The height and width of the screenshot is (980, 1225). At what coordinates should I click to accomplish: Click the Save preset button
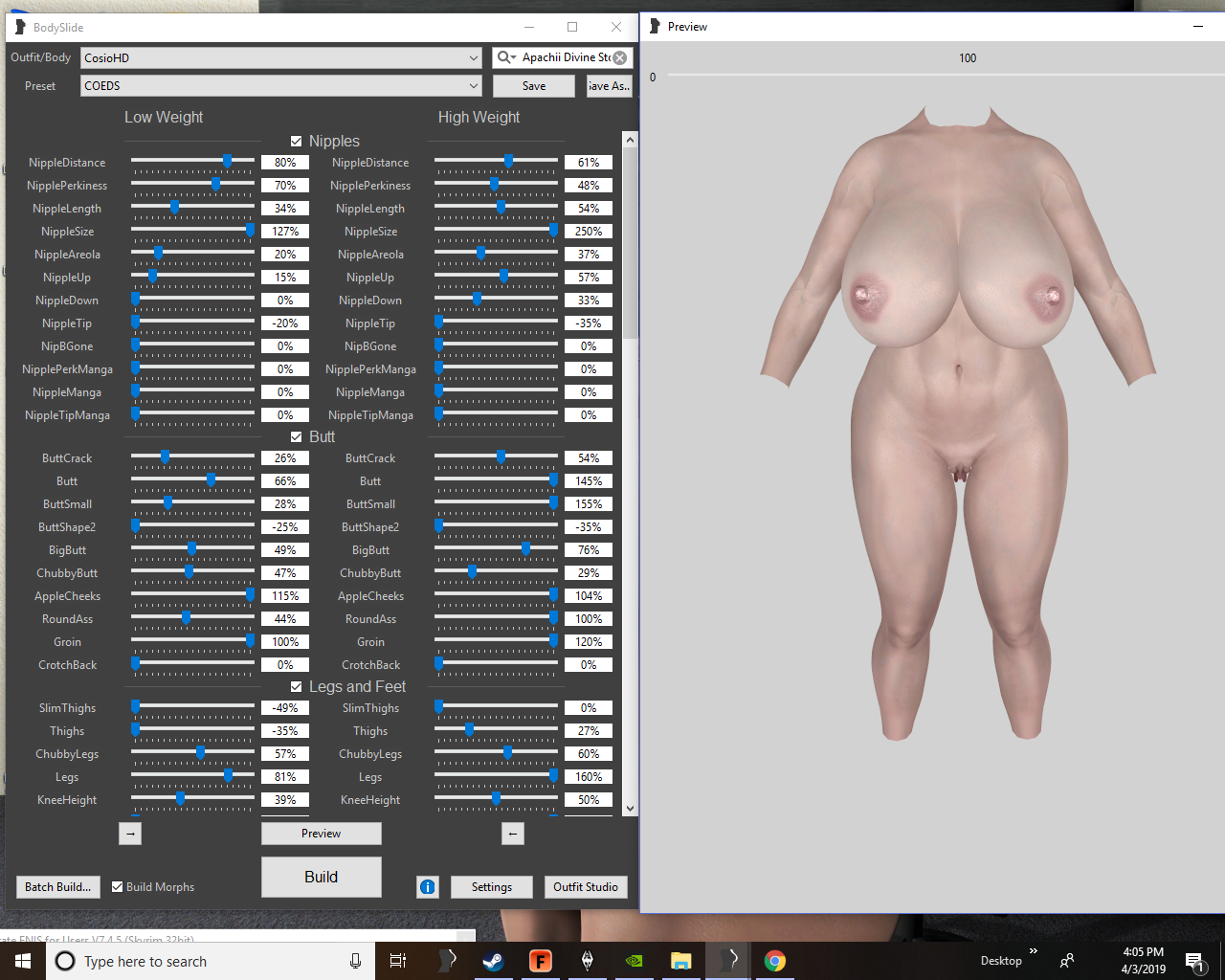point(534,86)
